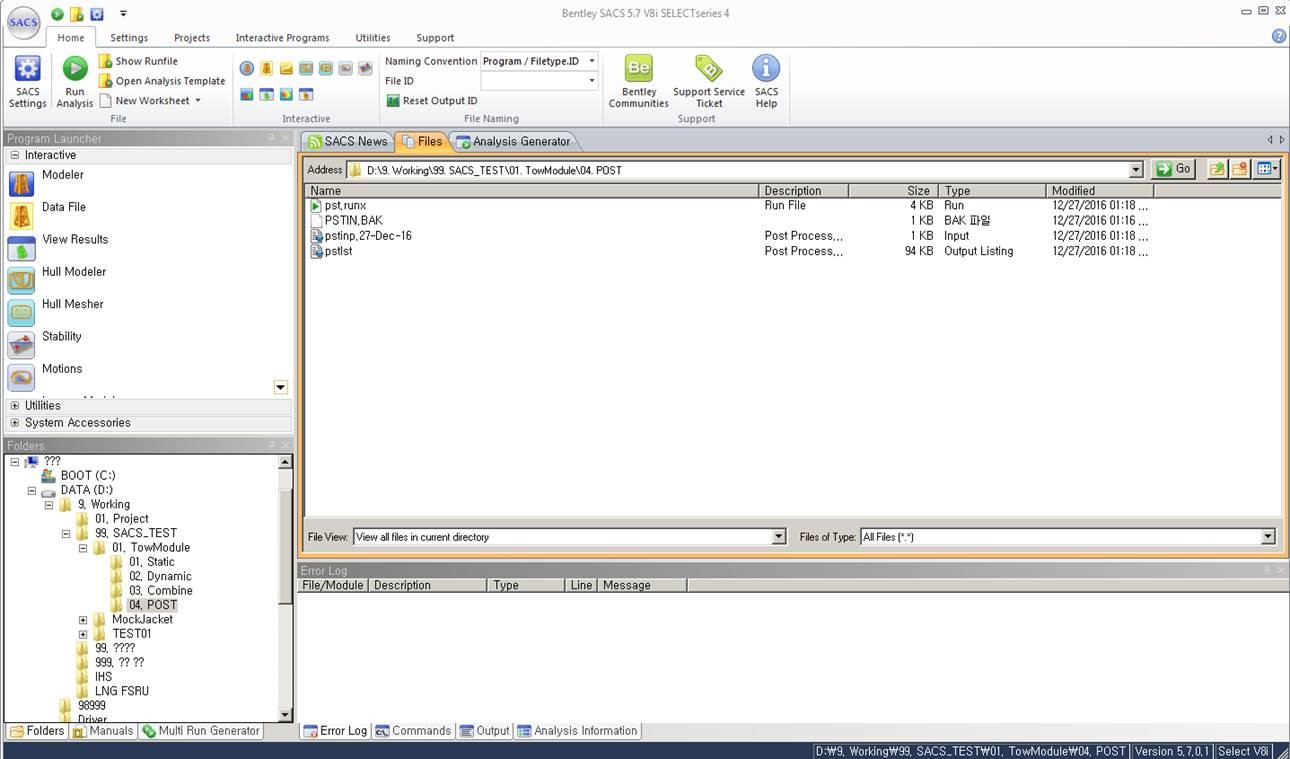Sort files by the Modified column
The height and width of the screenshot is (759, 1290).
click(x=1099, y=190)
